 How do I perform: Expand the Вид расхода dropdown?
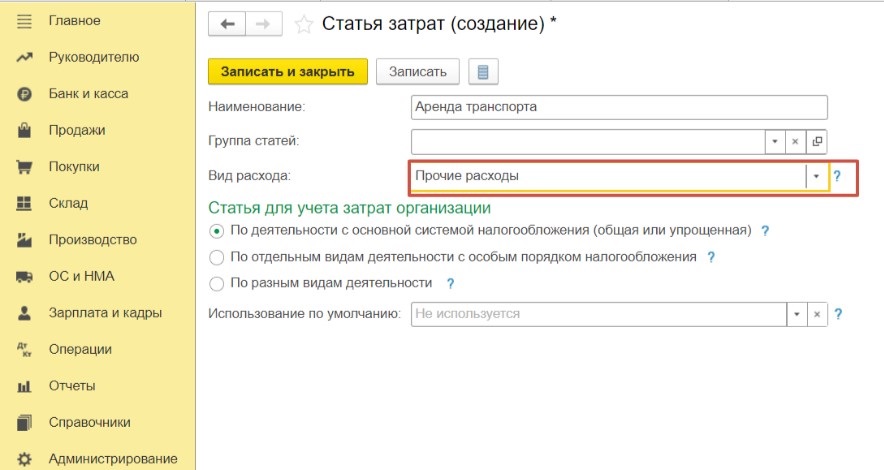(816, 176)
